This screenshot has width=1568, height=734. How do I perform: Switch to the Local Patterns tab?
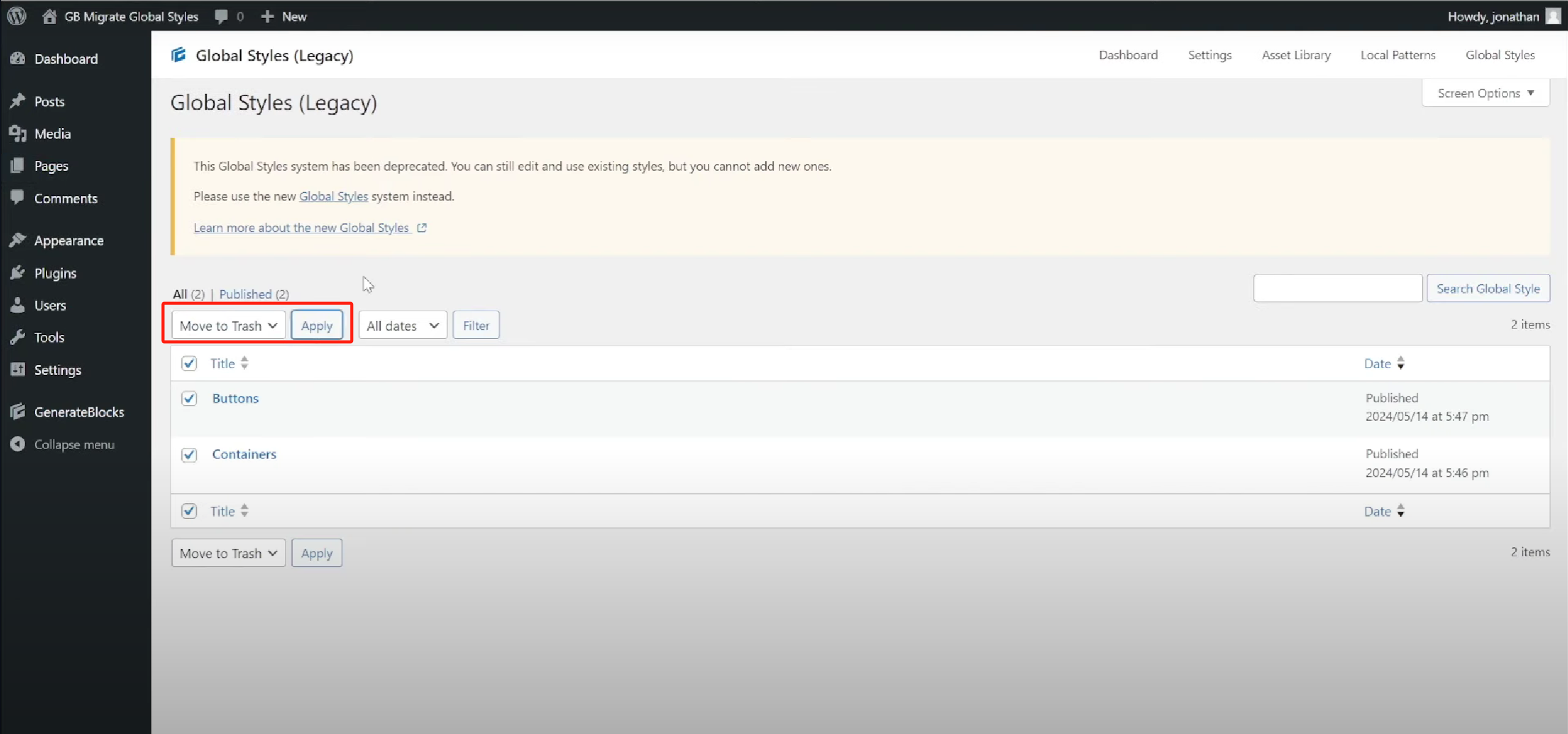[x=1398, y=55]
